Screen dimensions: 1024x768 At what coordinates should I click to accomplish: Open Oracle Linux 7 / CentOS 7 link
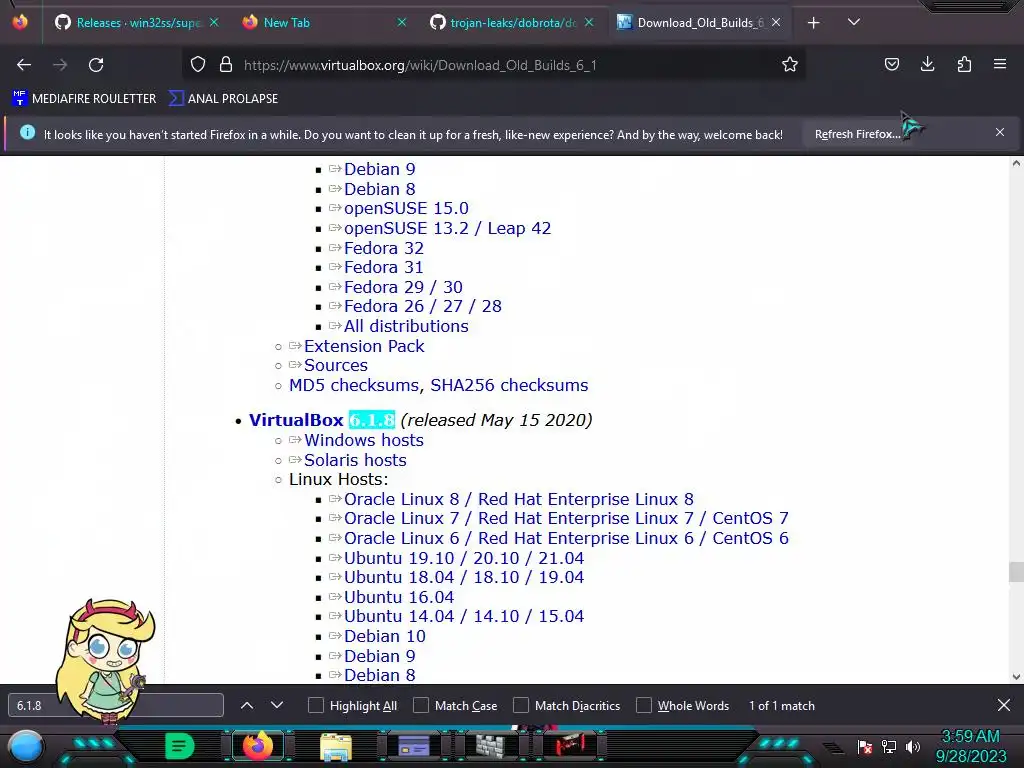pyautogui.click(x=566, y=519)
